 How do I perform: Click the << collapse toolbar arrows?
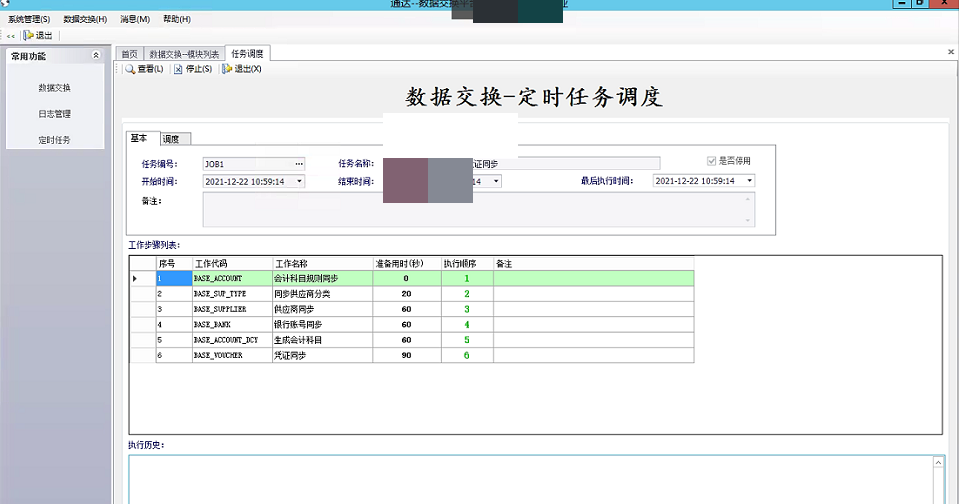(11, 35)
